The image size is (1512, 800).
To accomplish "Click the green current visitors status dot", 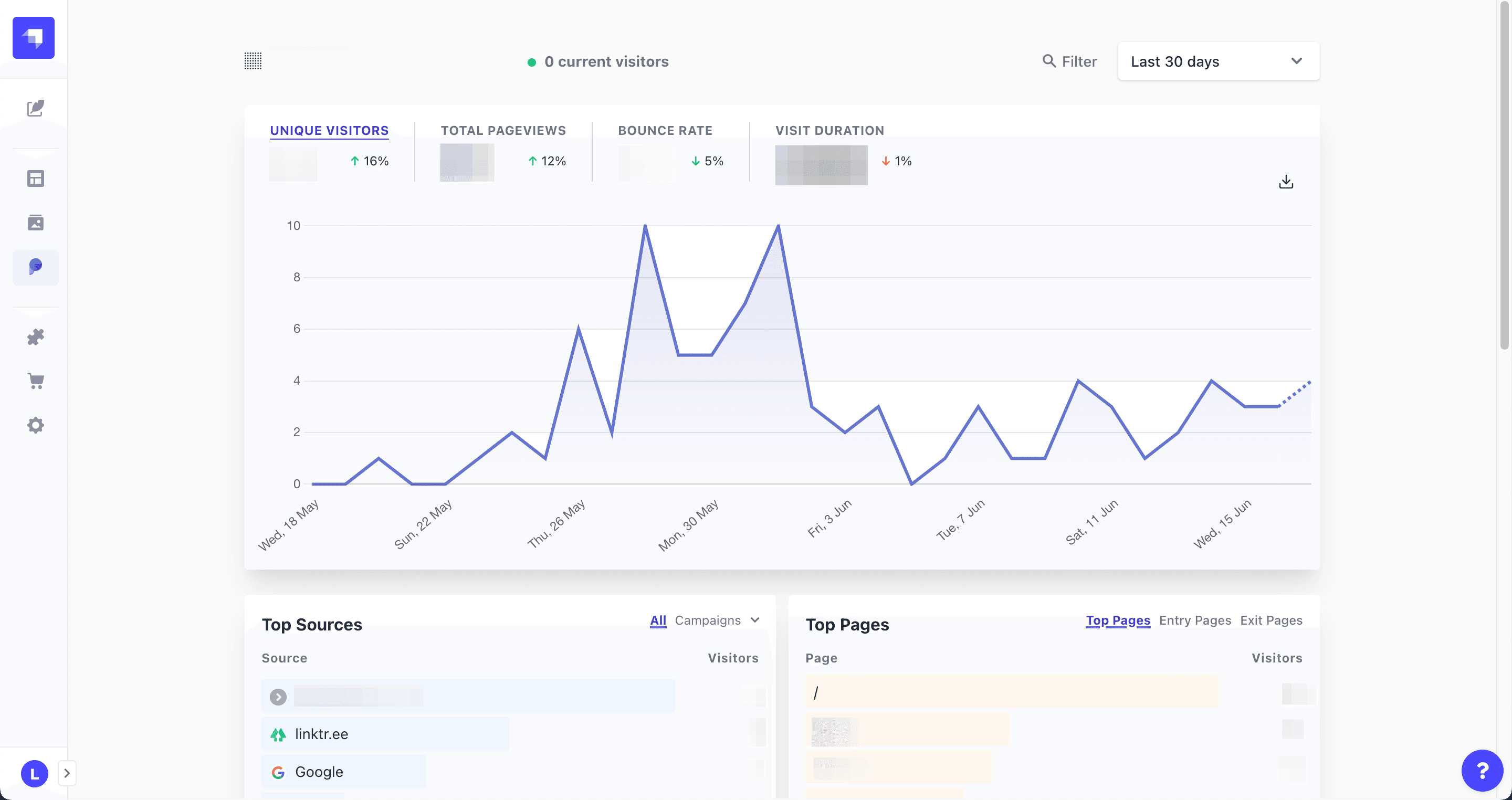I will point(532,62).
